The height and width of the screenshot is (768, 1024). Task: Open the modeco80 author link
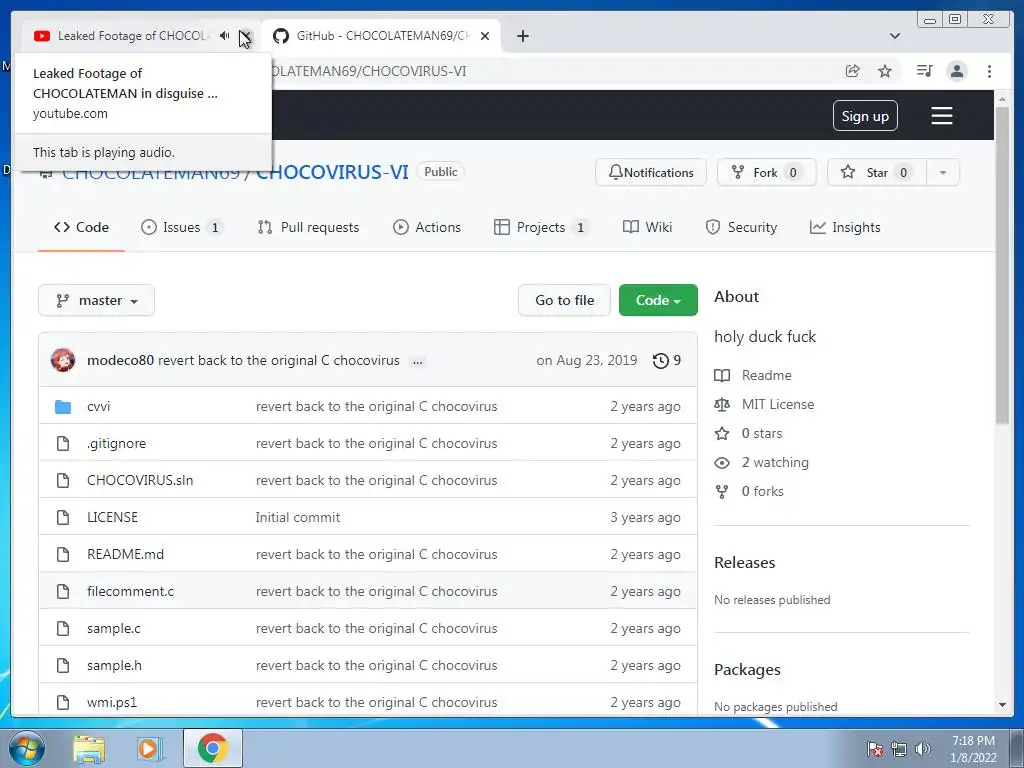point(120,360)
